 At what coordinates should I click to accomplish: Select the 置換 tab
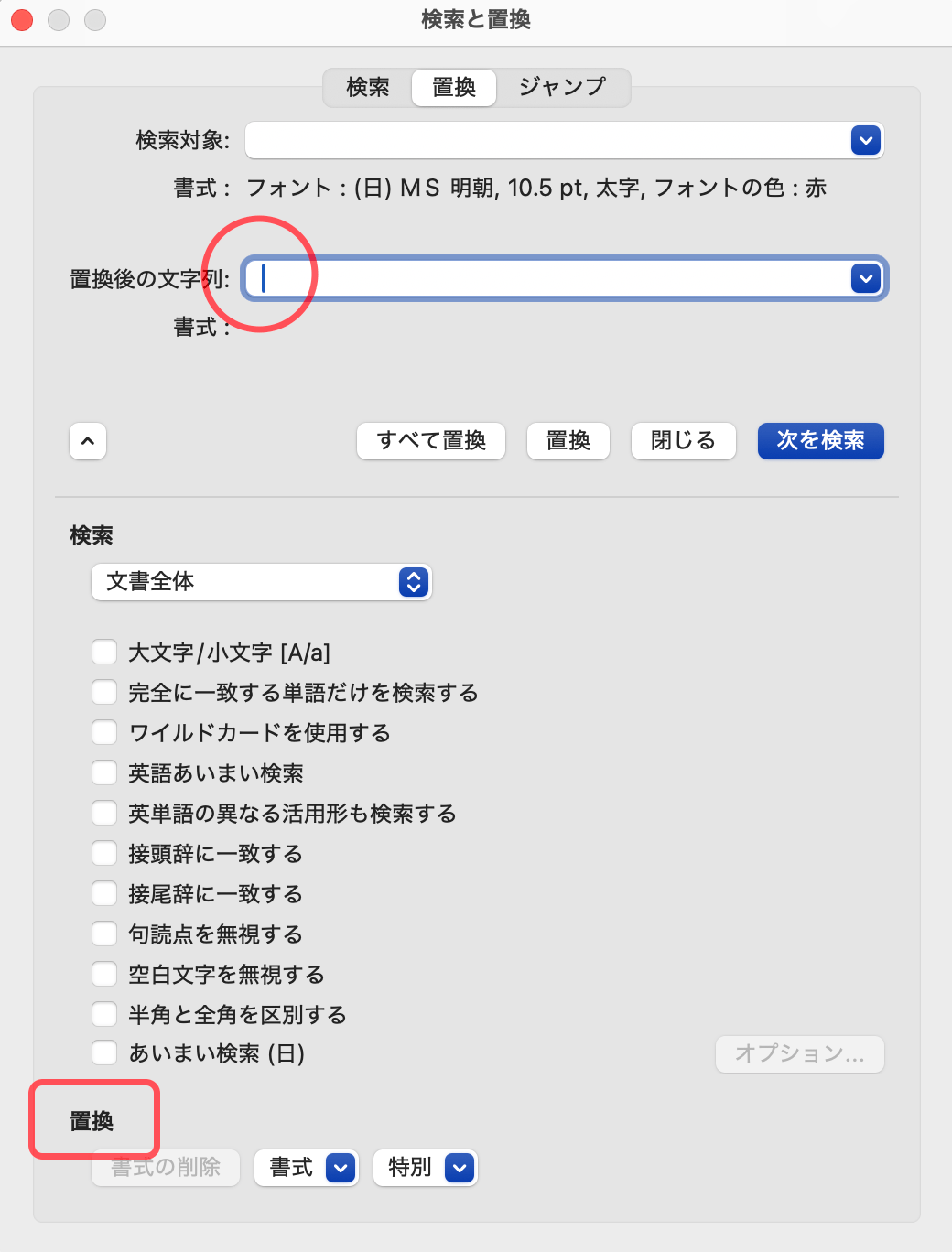click(x=453, y=87)
